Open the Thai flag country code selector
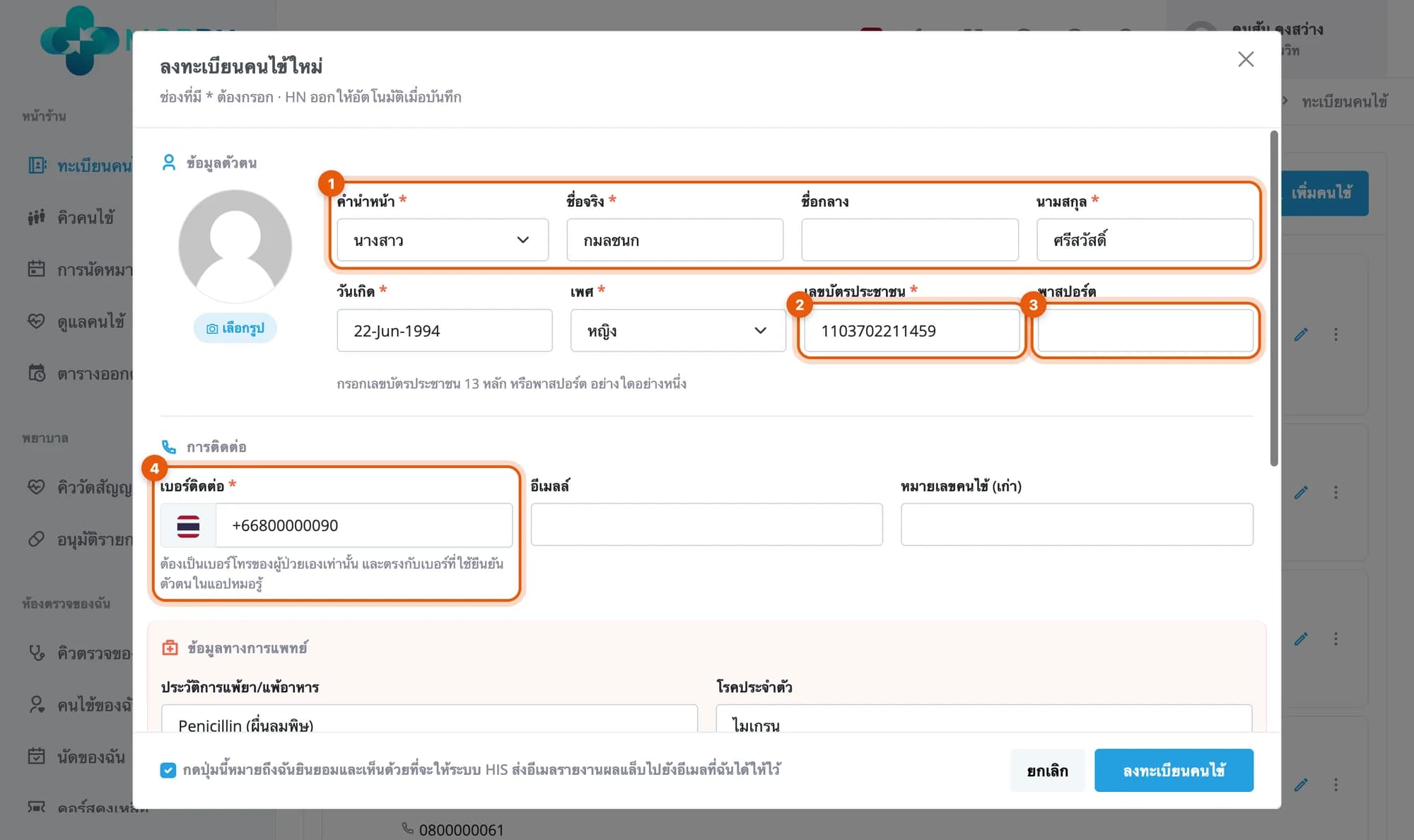This screenshot has width=1414, height=840. [x=188, y=525]
